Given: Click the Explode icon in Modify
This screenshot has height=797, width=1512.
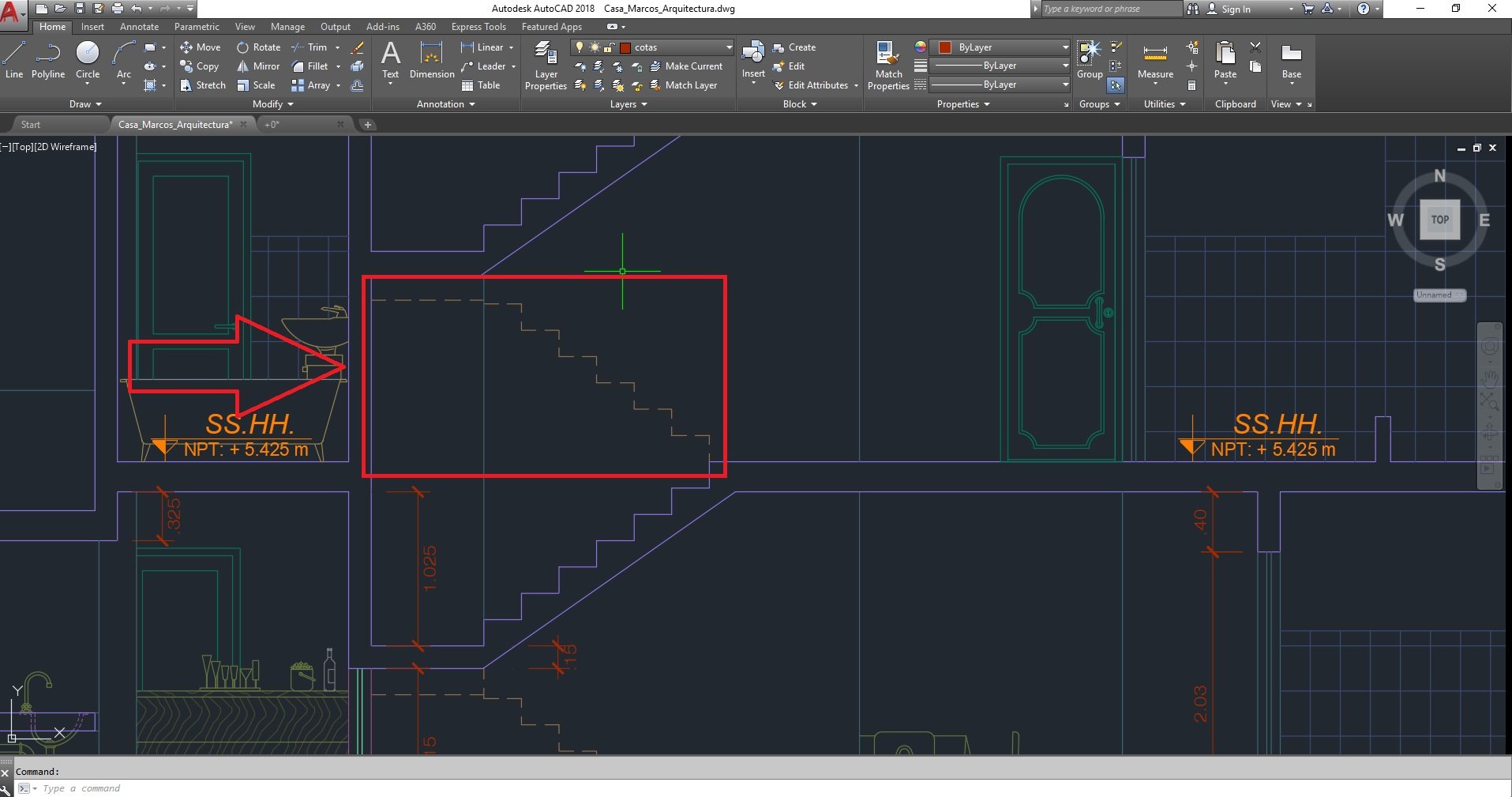Looking at the screenshot, I should pos(358,66).
